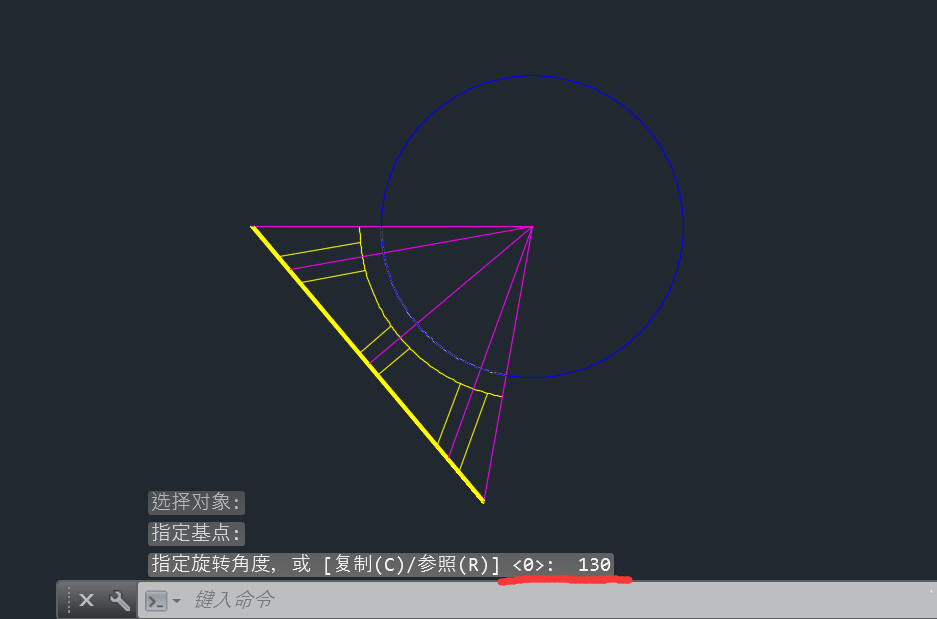Click the 指定基点: history line
Viewport: 937px width, 619px height.
click(x=196, y=534)
